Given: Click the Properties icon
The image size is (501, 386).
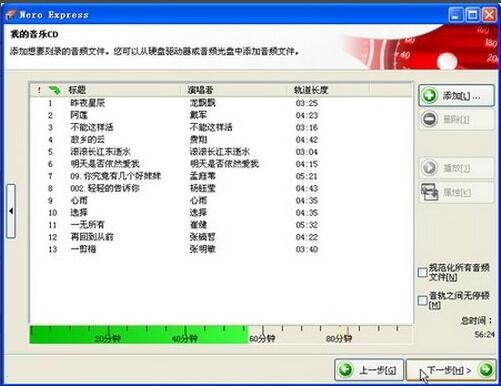Looking at the screenshot, I should point(429,192).
